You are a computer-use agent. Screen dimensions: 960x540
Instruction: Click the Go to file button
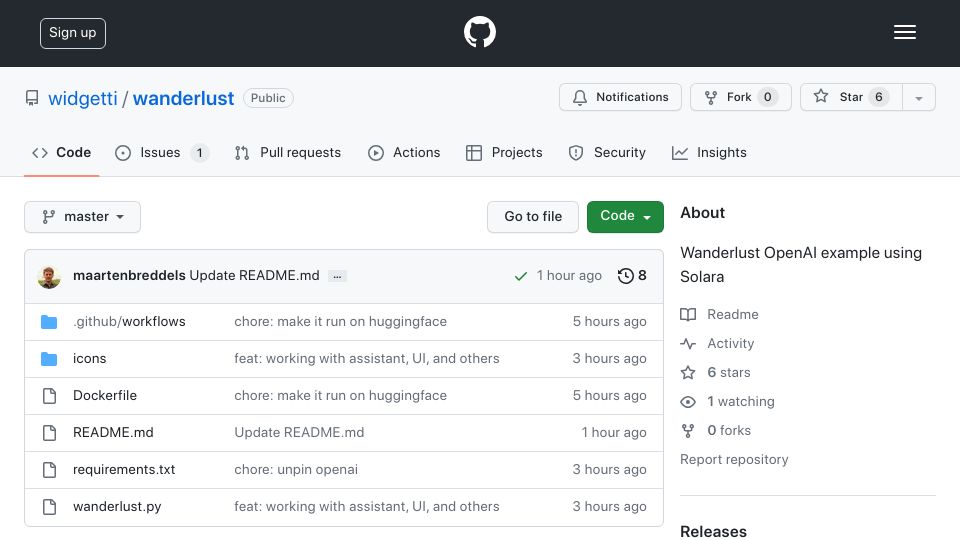533,217
